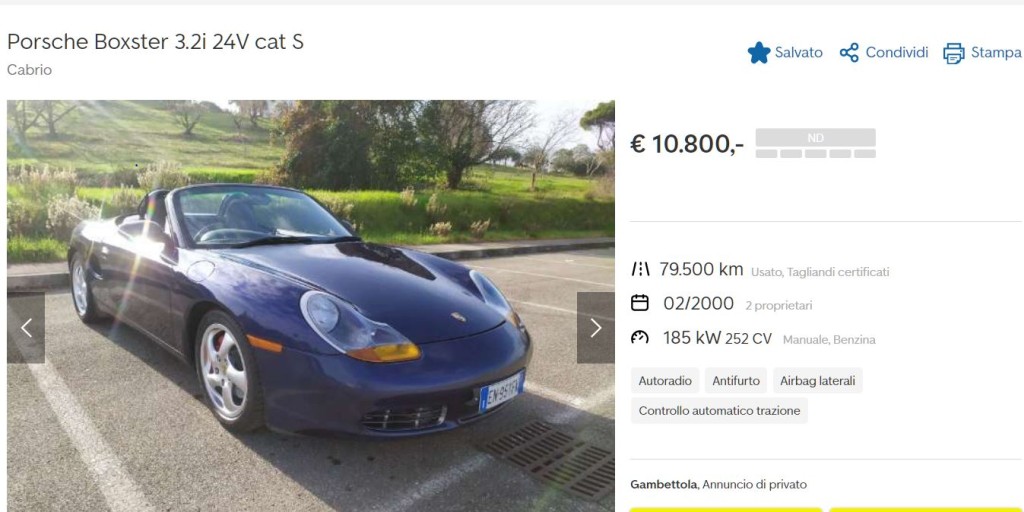This screenshot has width=1024, height=512.
Task: Select the Antifurto feature tag
Action: point(736,381)
